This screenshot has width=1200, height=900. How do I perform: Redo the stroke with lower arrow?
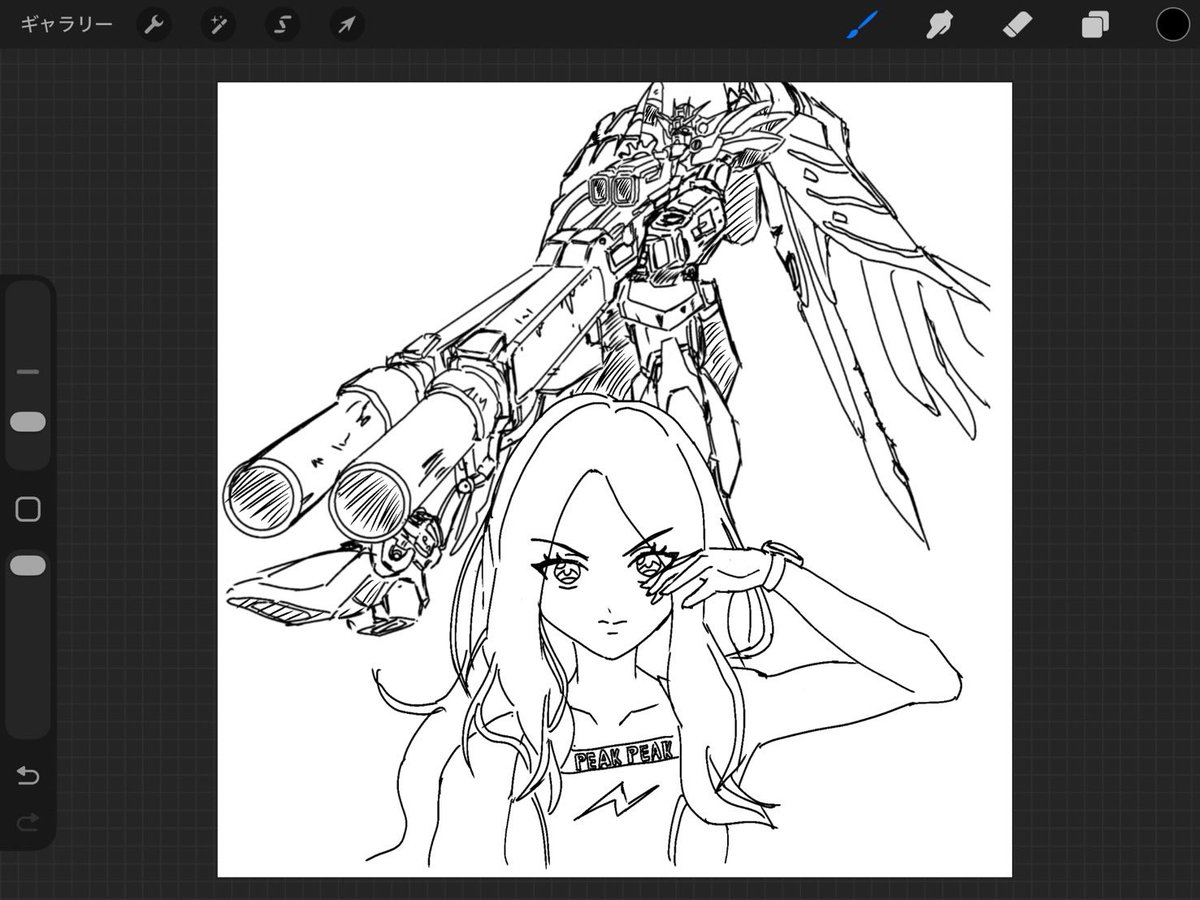[x=28, y=822]
